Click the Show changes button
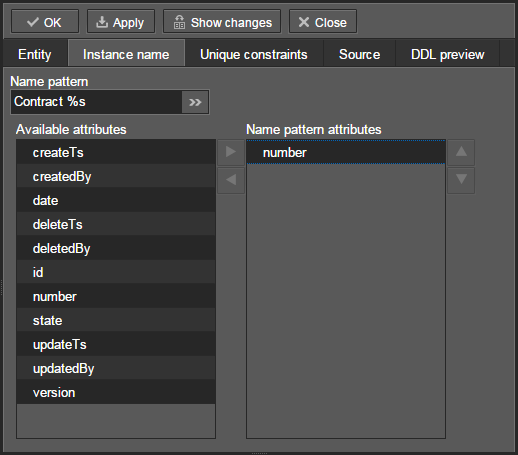Screen dimensions: 518x455 [222, 21]
